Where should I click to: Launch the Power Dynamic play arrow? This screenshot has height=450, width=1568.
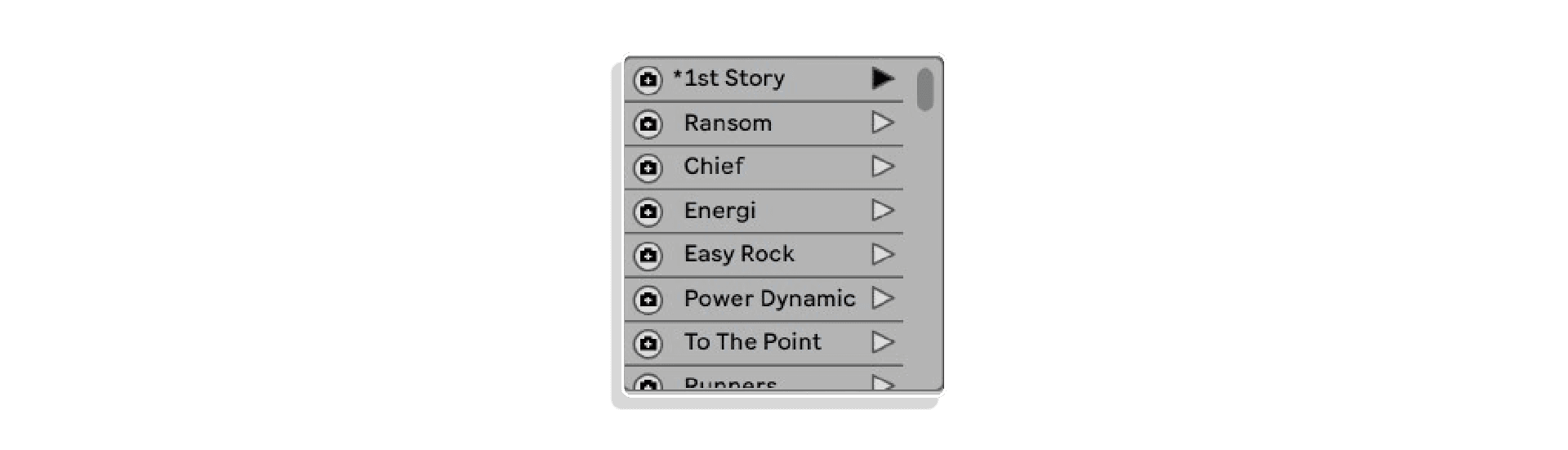click(883, 298)
